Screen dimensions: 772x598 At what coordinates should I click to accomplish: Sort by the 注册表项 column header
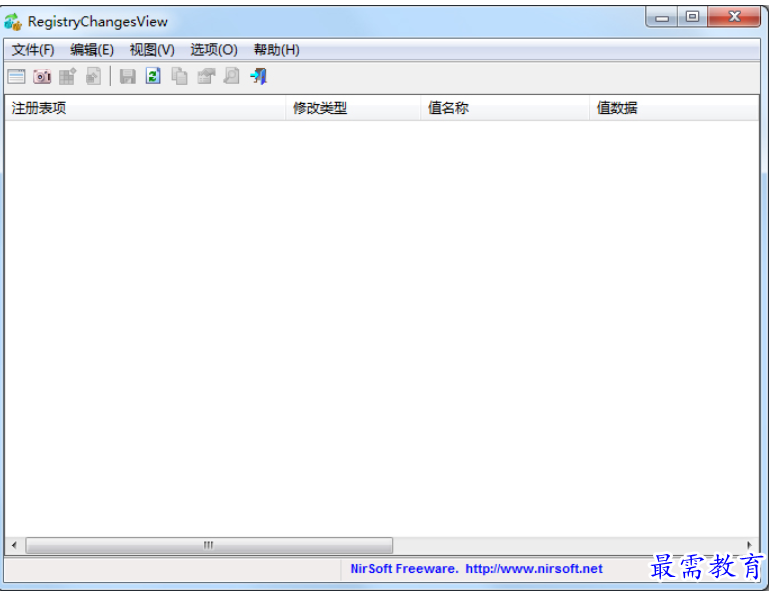tap(145, 108)
